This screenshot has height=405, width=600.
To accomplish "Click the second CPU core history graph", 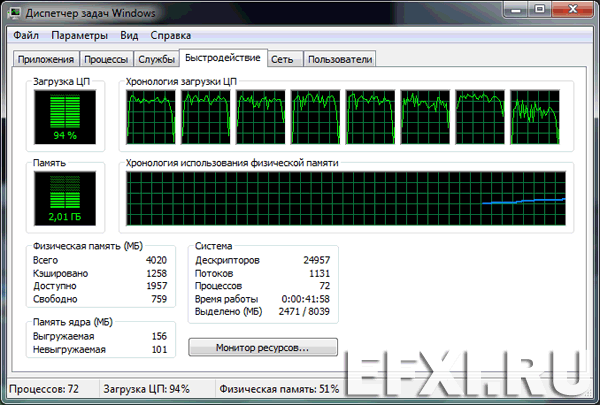I will pyautogui.click(x=205, y=117).
